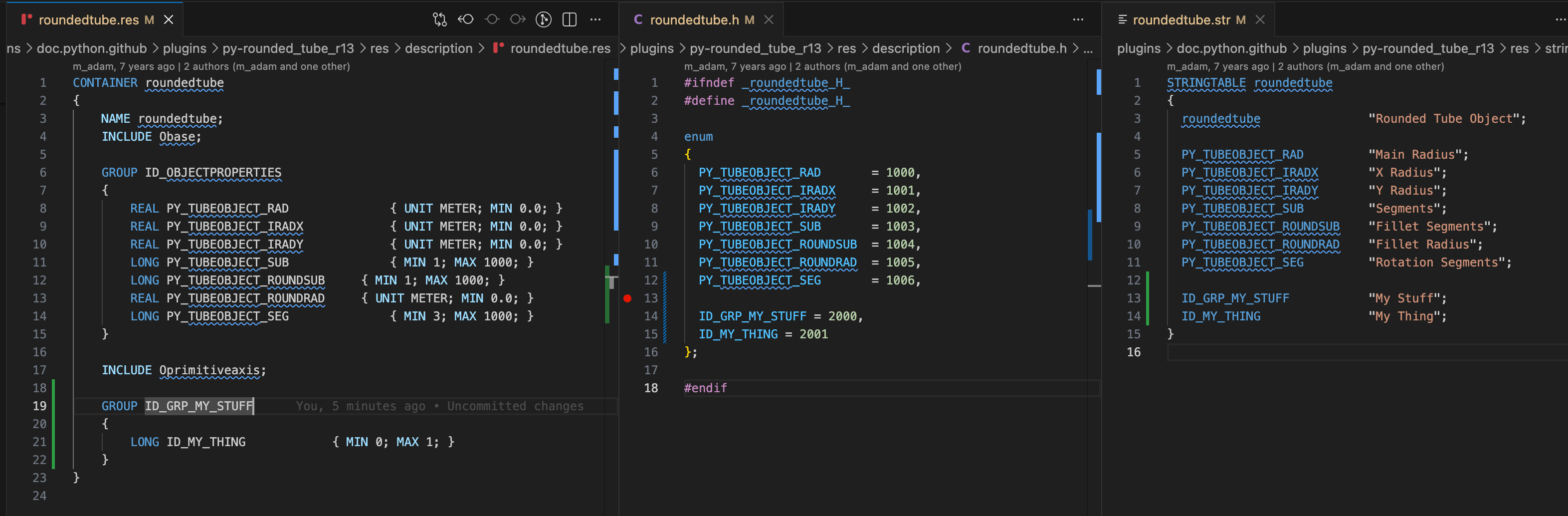Click the roundedtube.str tab file icon

(1123, 19)
